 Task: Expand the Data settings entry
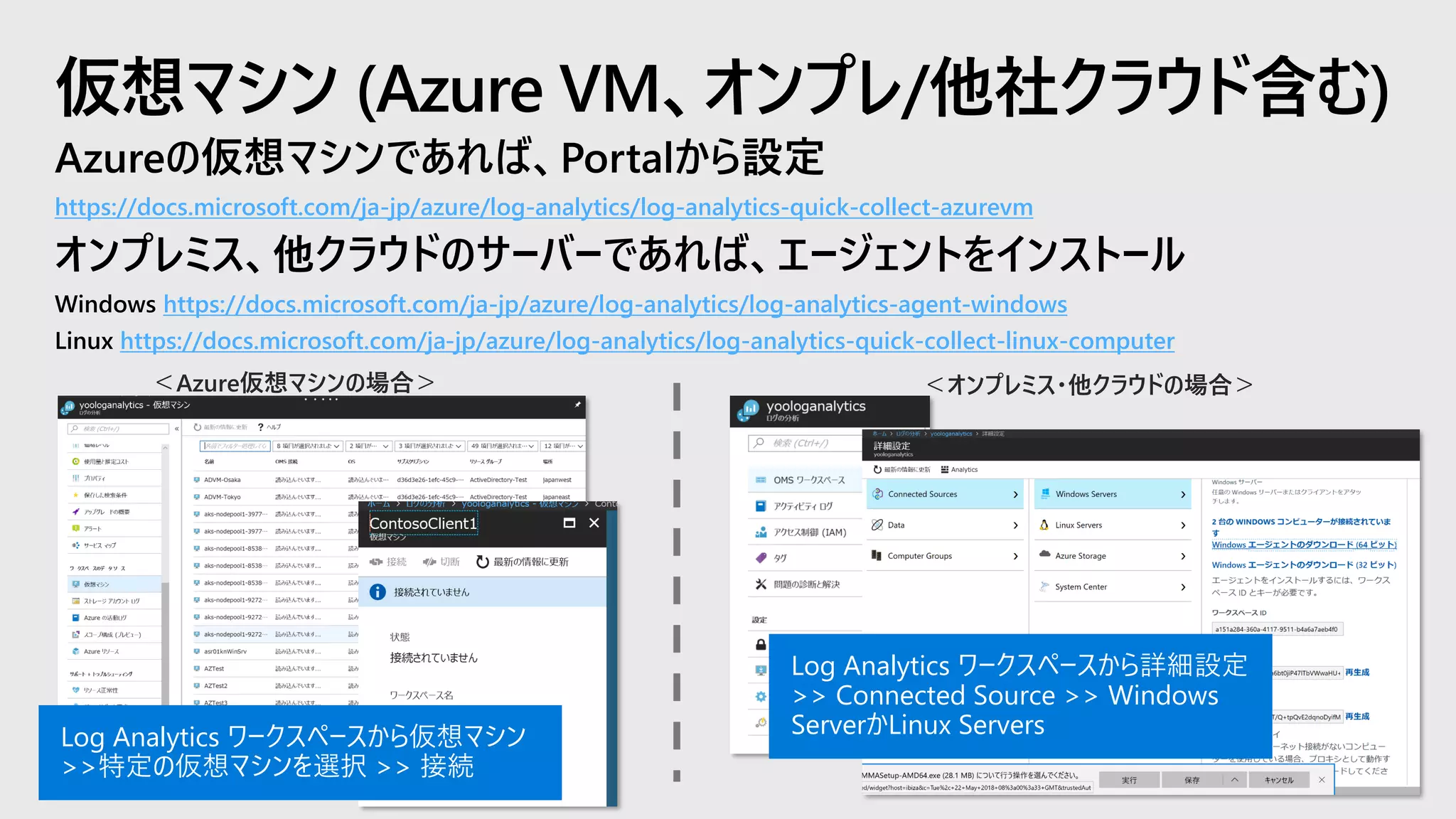point(945,525)
